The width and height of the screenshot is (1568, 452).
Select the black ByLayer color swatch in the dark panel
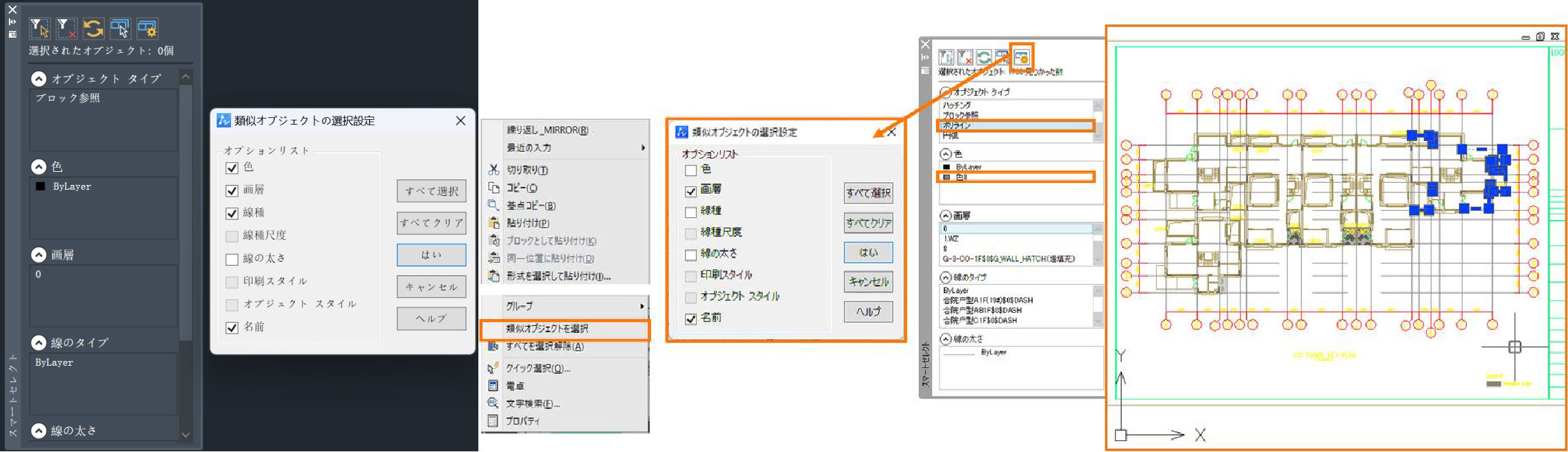coord(40,186)
